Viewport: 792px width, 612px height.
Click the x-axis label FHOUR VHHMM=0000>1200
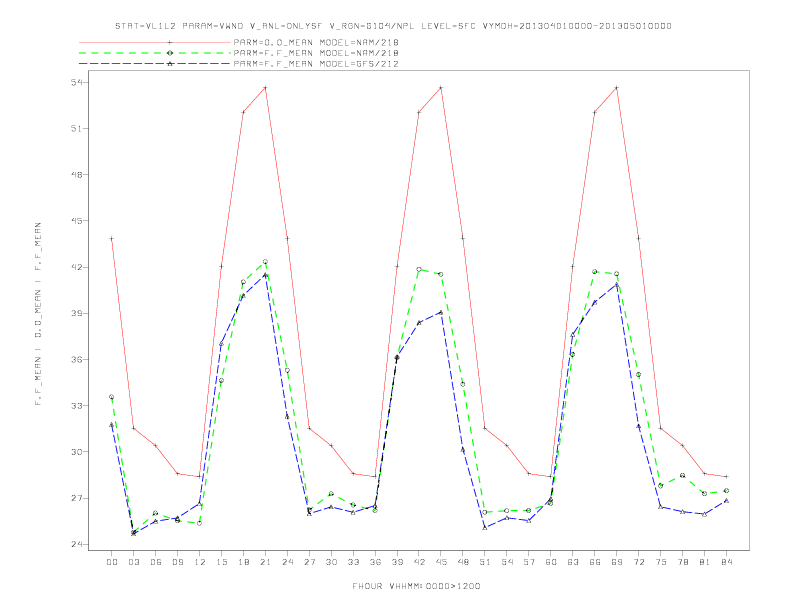(x=416, y=586)
